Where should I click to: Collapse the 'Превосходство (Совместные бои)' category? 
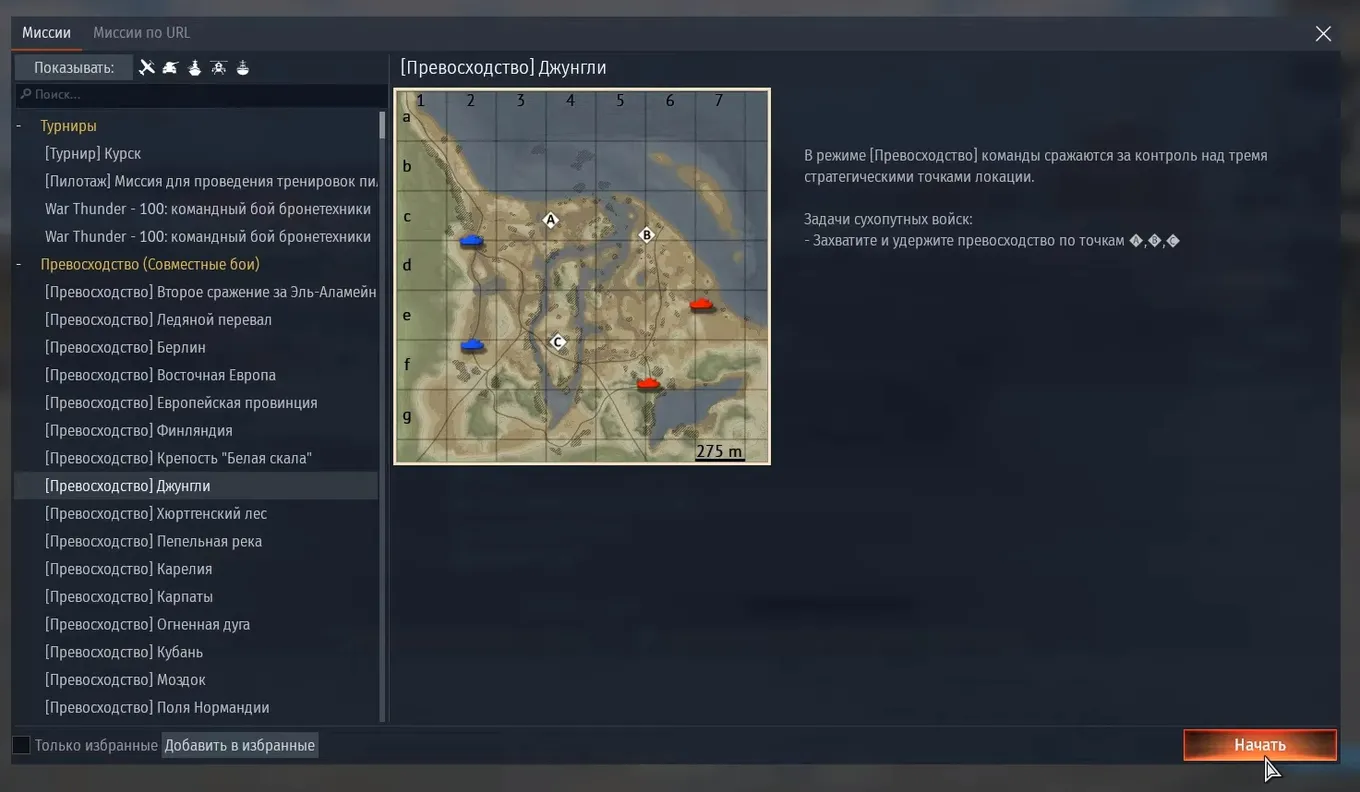click(x=19, y=264)
